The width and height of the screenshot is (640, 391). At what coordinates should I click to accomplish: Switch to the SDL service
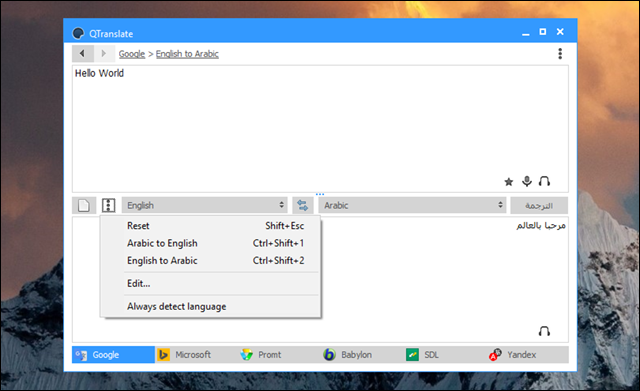445,355
